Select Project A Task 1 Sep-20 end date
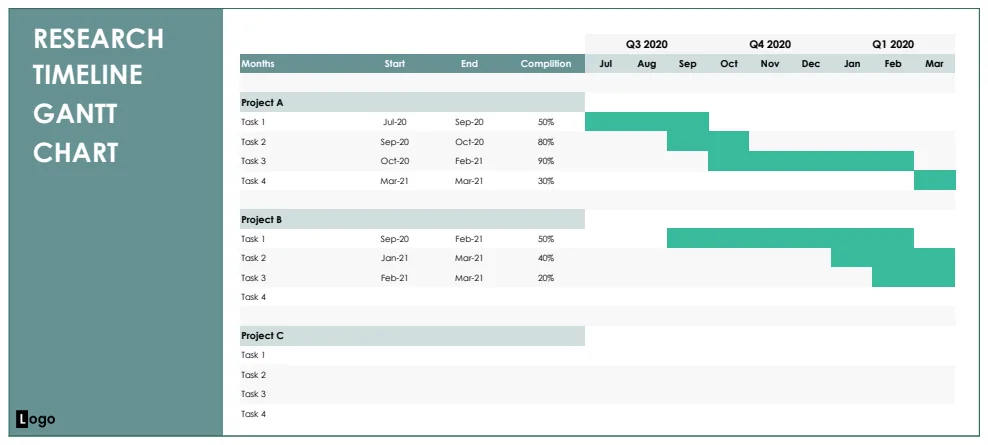The image size is (988, 445). [469, 122]
